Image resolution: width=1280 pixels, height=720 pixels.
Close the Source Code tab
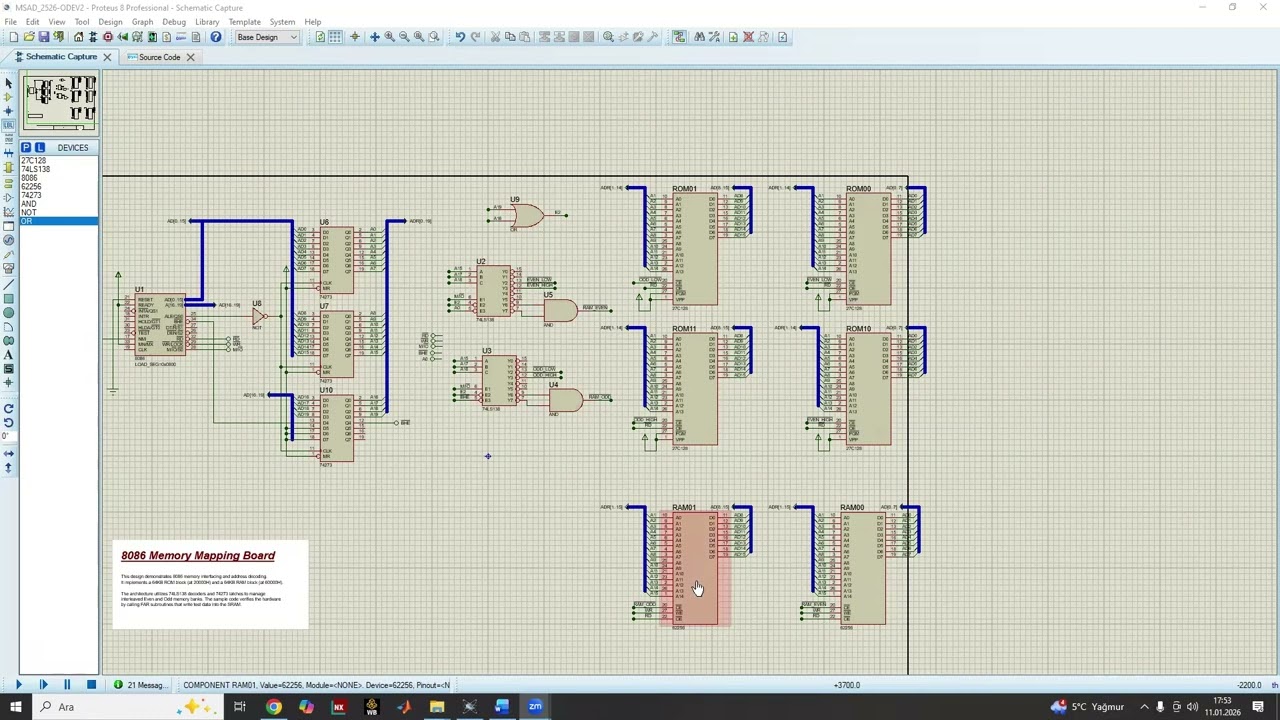[x=190, y=57]
